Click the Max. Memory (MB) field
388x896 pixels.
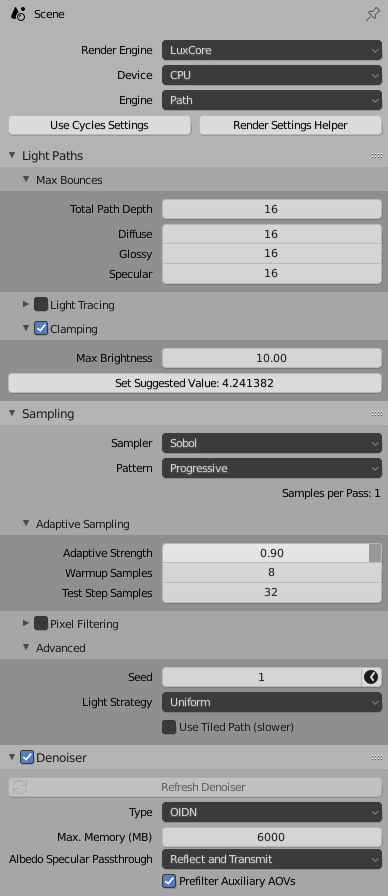pos(271,837)
